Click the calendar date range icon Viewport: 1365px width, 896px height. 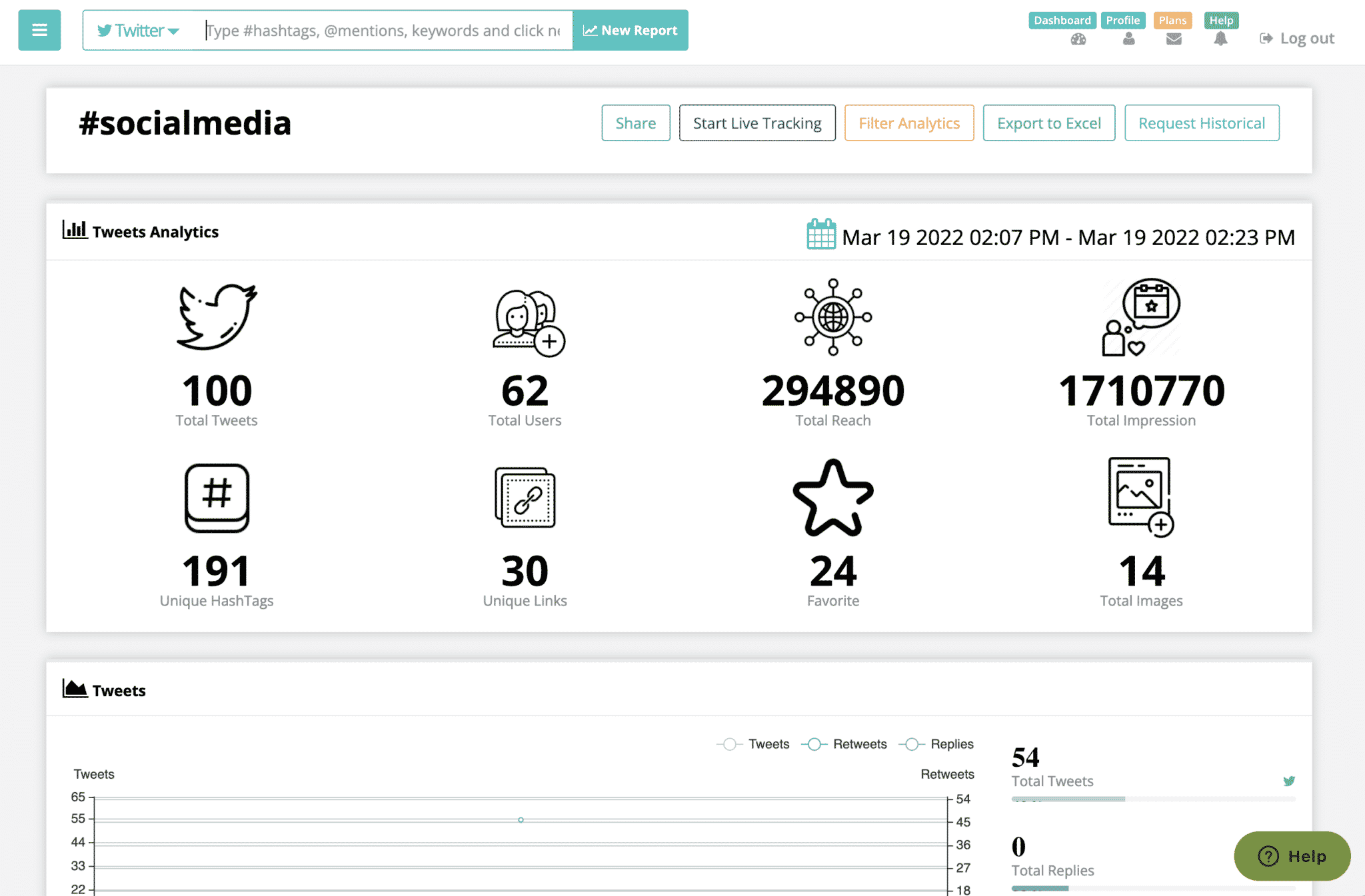(x=820, y=234)
